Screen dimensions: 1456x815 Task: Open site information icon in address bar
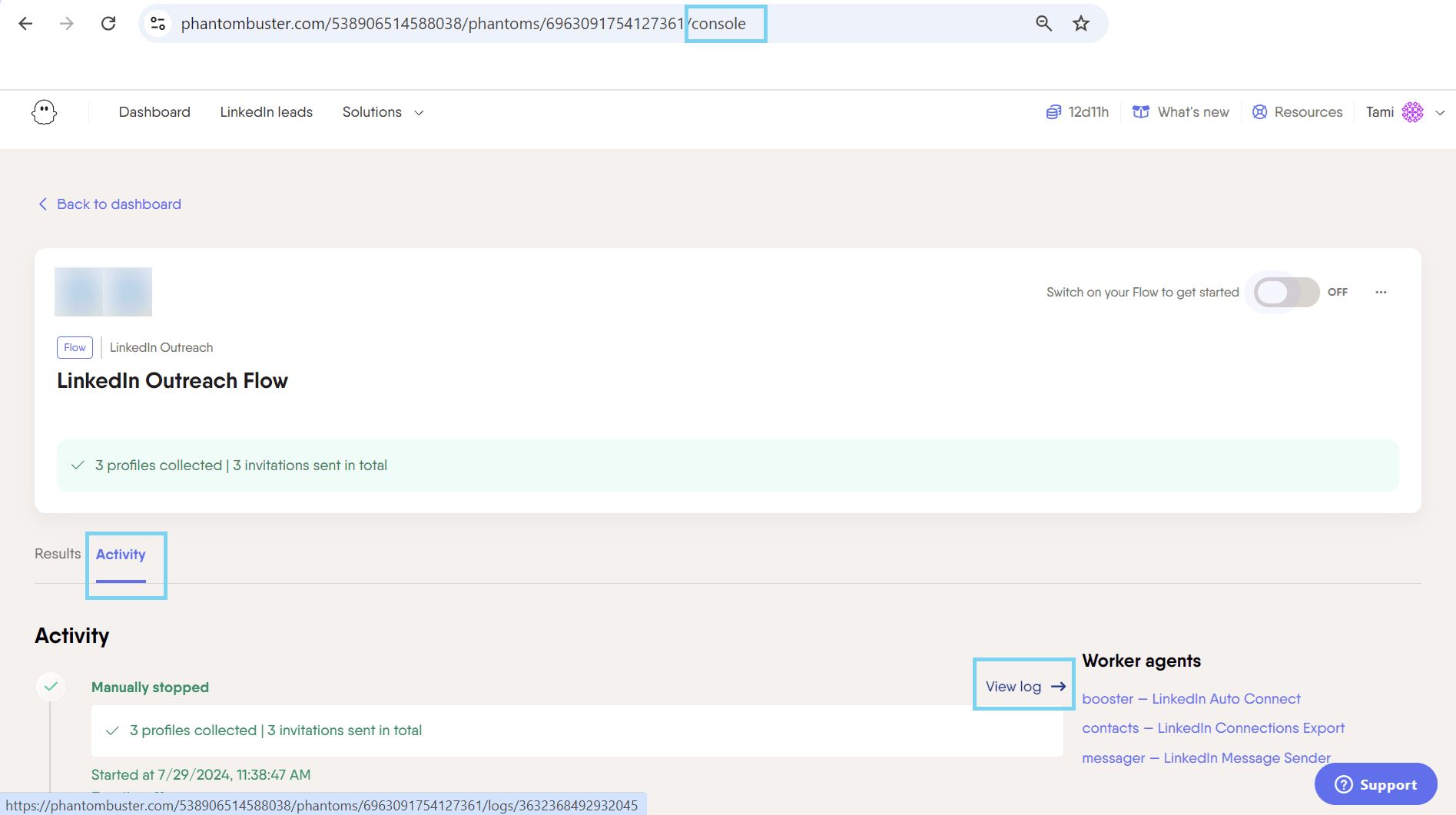tap(158, 23)
